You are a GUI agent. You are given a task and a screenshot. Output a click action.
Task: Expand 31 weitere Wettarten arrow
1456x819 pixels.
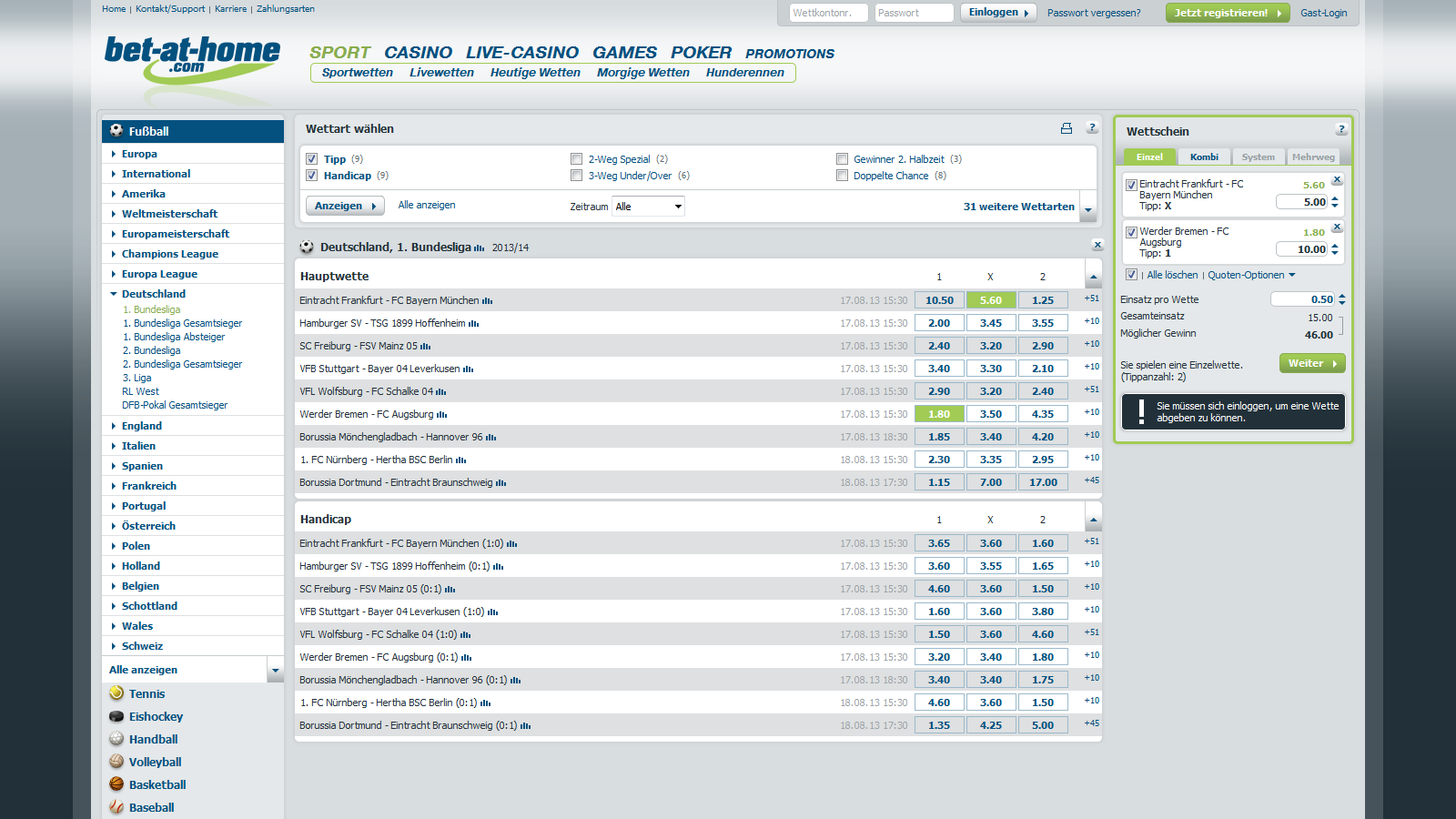(1088, 208)
